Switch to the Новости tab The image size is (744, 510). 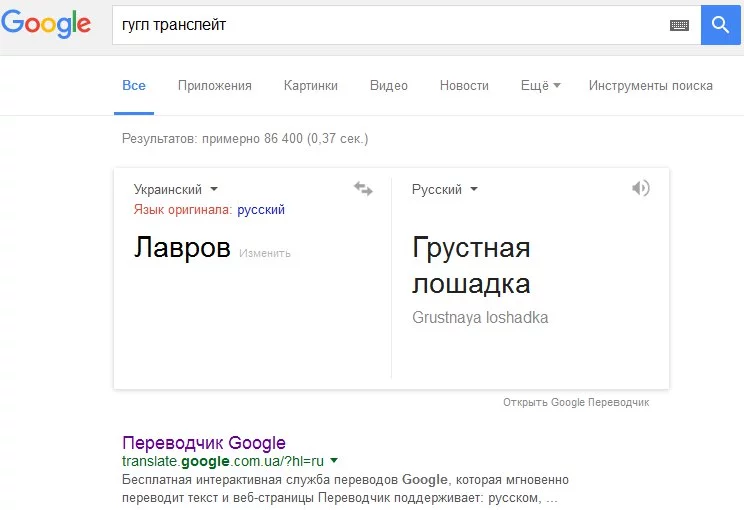tap(464, 86)
